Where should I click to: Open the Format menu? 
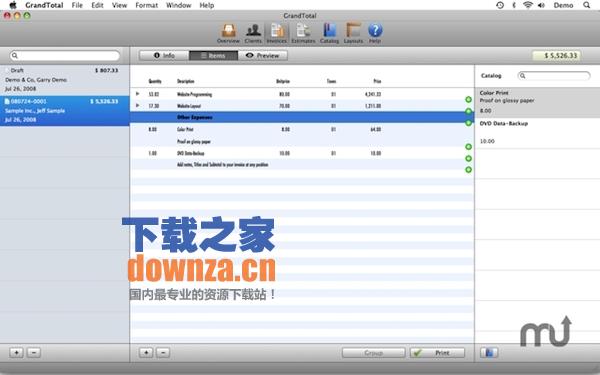pos(147,5)
